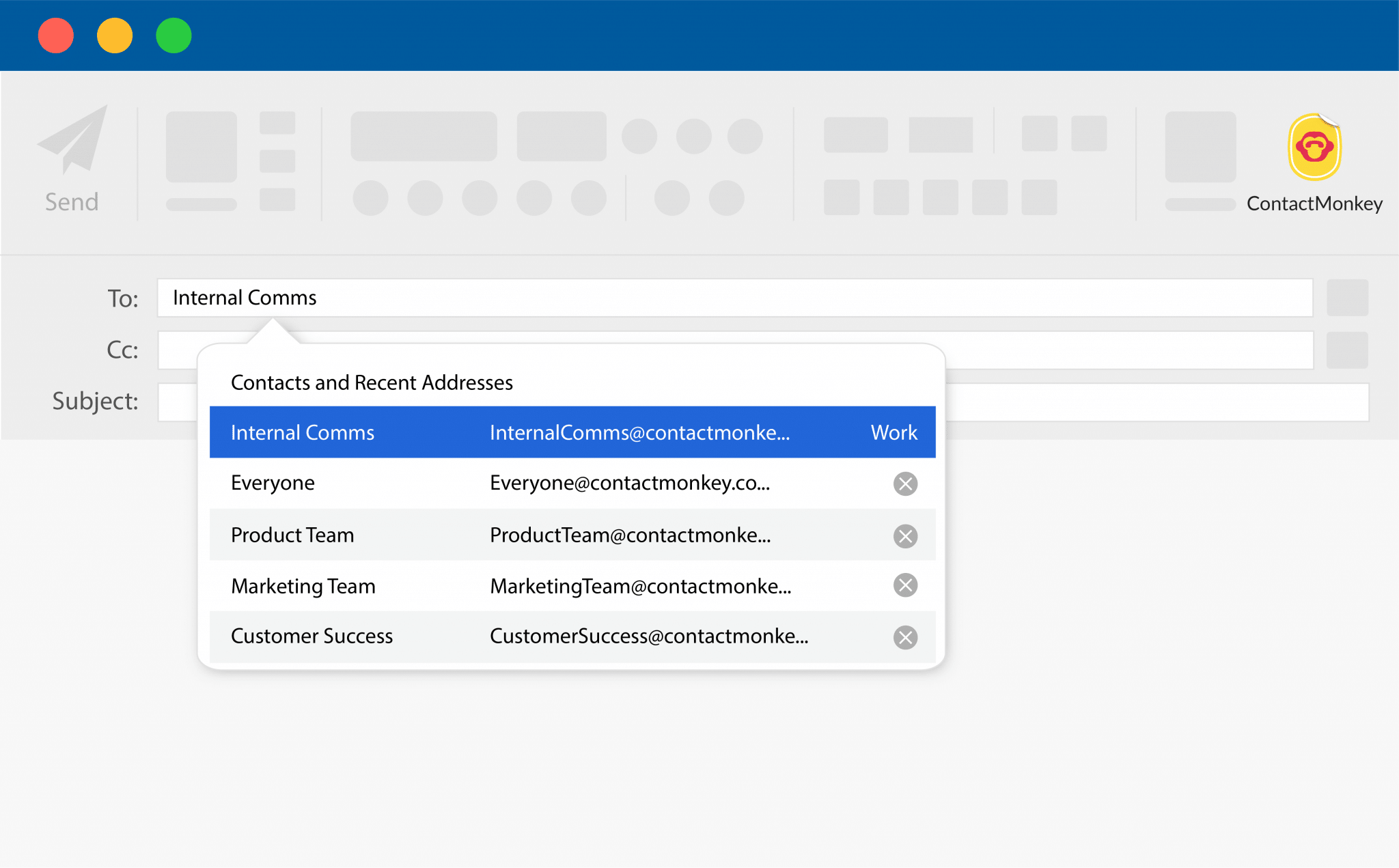Click ProductTeam@contactmonke... email address

point(630,535)
